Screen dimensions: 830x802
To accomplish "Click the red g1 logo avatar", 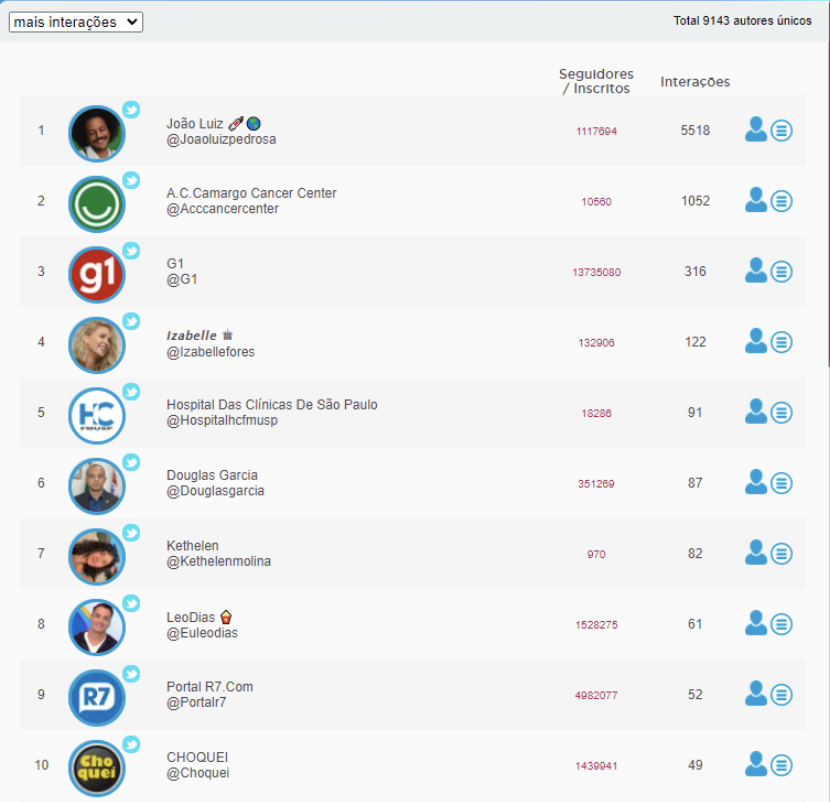I will tap(96, 274).
